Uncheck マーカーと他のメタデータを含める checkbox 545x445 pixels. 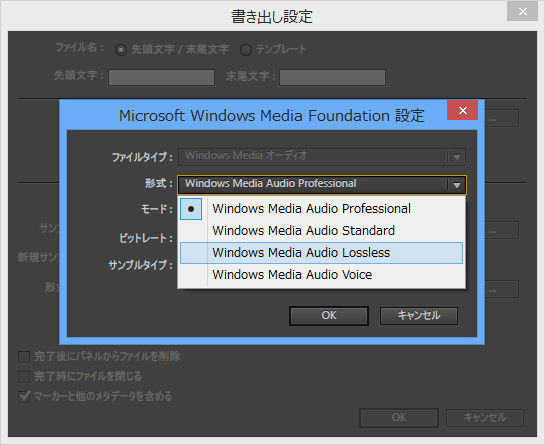point(24,397)
